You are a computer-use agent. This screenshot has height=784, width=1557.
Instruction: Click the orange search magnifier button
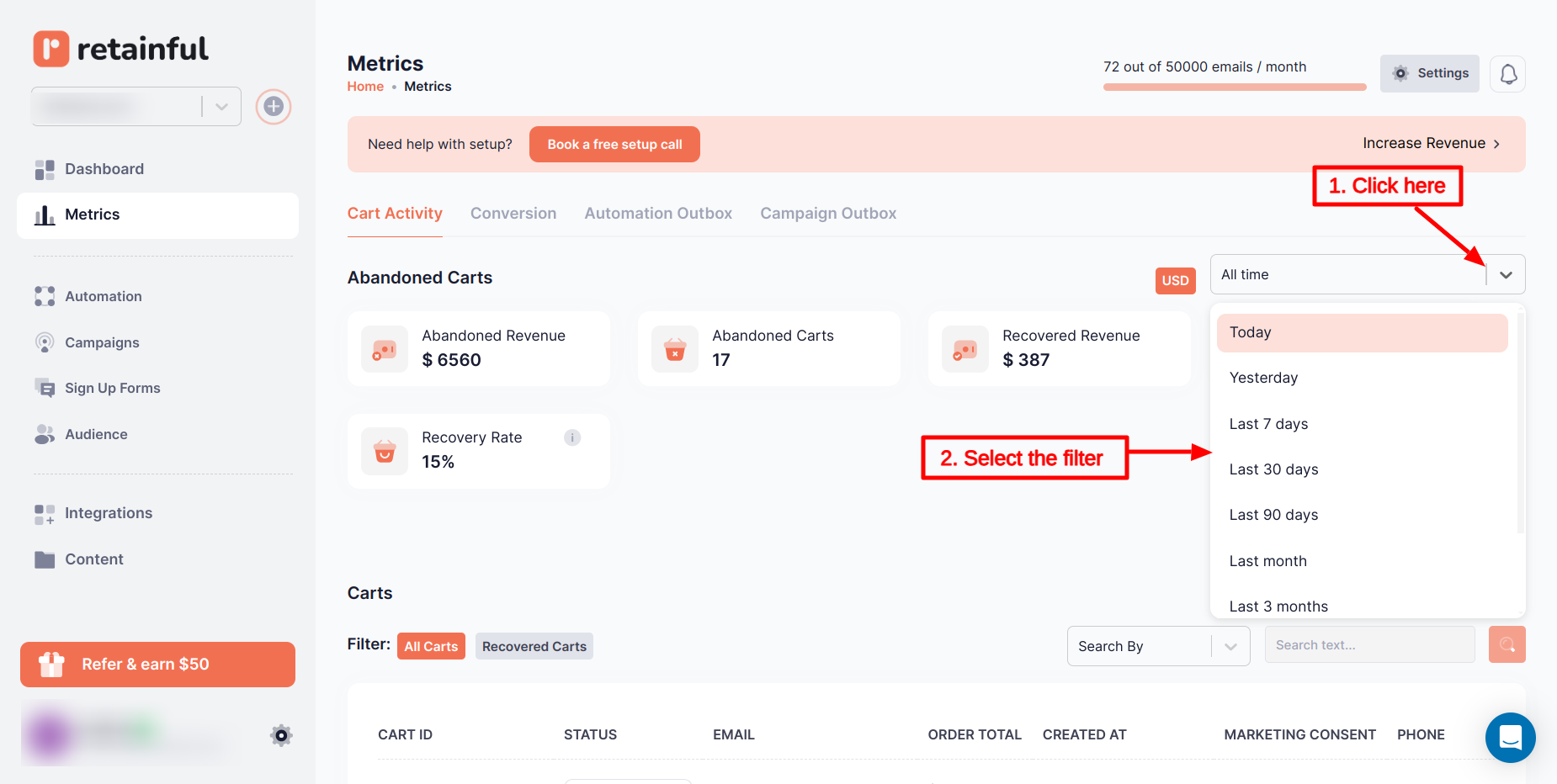(1507, 645)
